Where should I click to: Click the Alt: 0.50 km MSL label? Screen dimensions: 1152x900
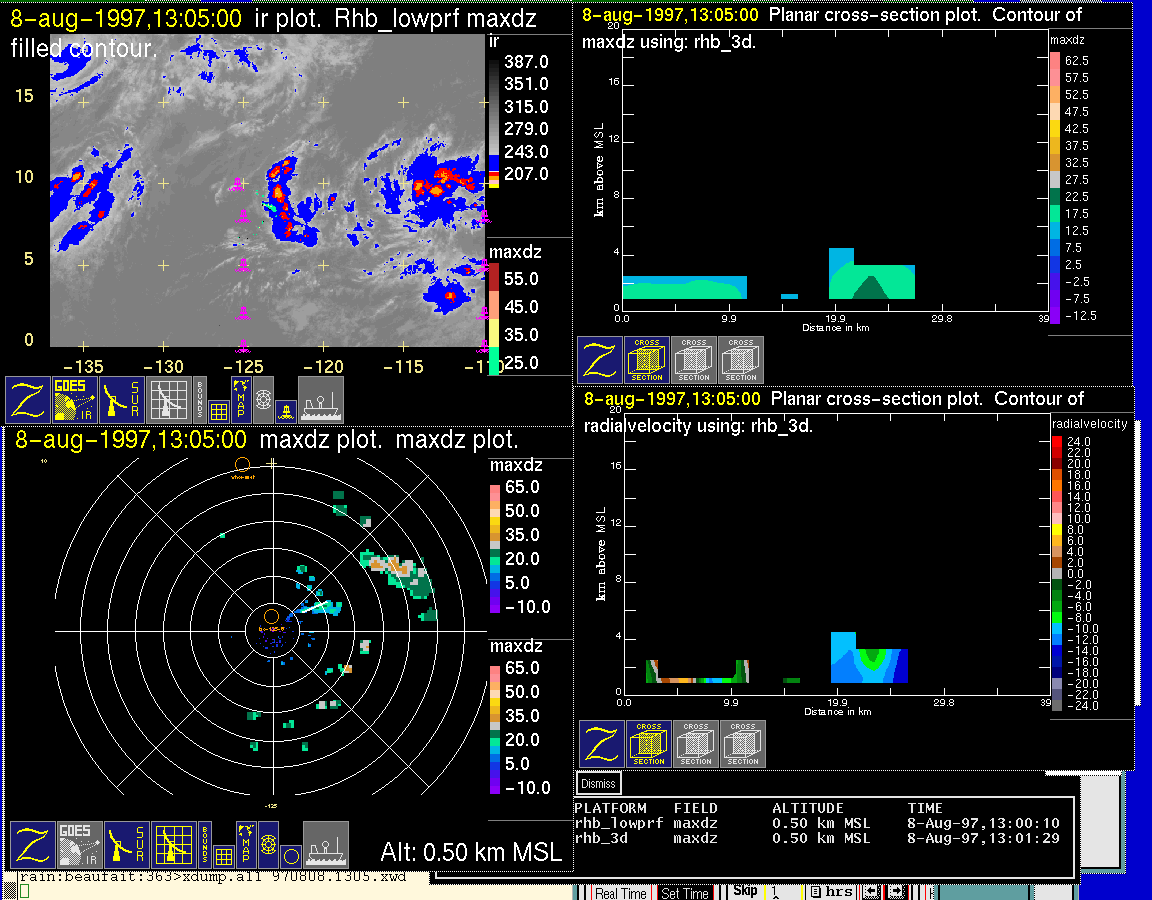click(x=471, y=852)
